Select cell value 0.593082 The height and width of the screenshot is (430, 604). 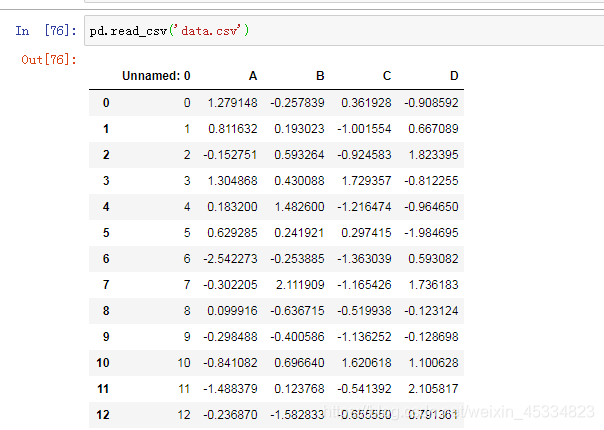click(433, 259)
